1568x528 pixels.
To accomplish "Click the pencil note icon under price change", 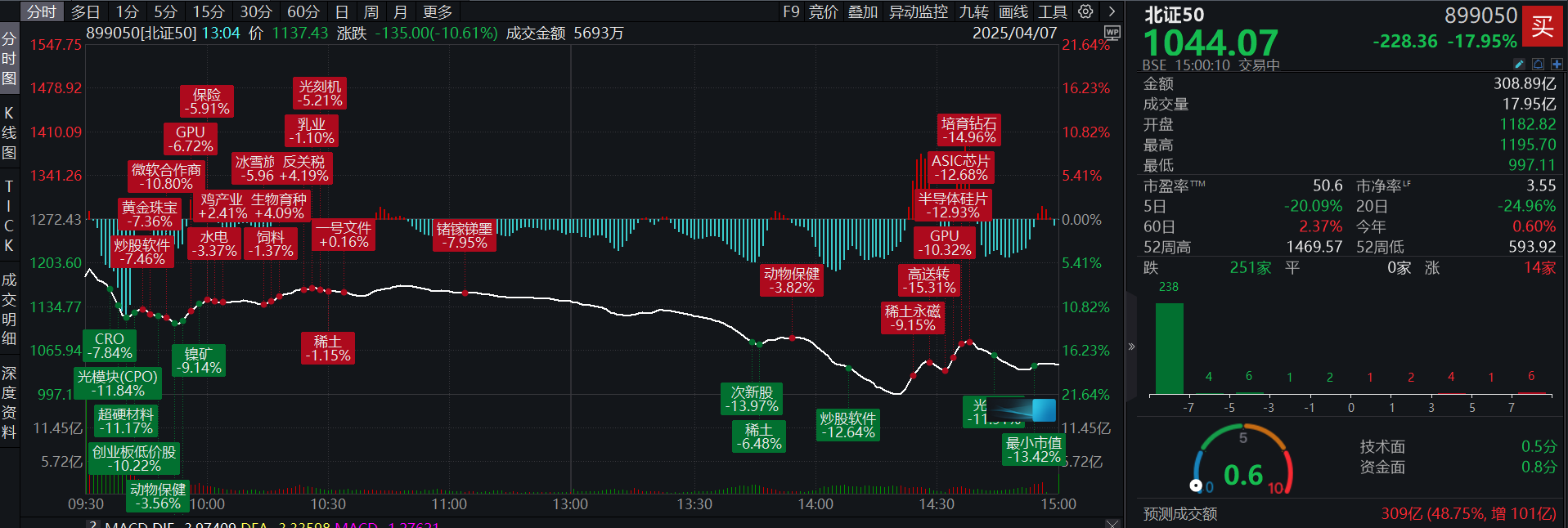I will click(x=1519, y=65).
